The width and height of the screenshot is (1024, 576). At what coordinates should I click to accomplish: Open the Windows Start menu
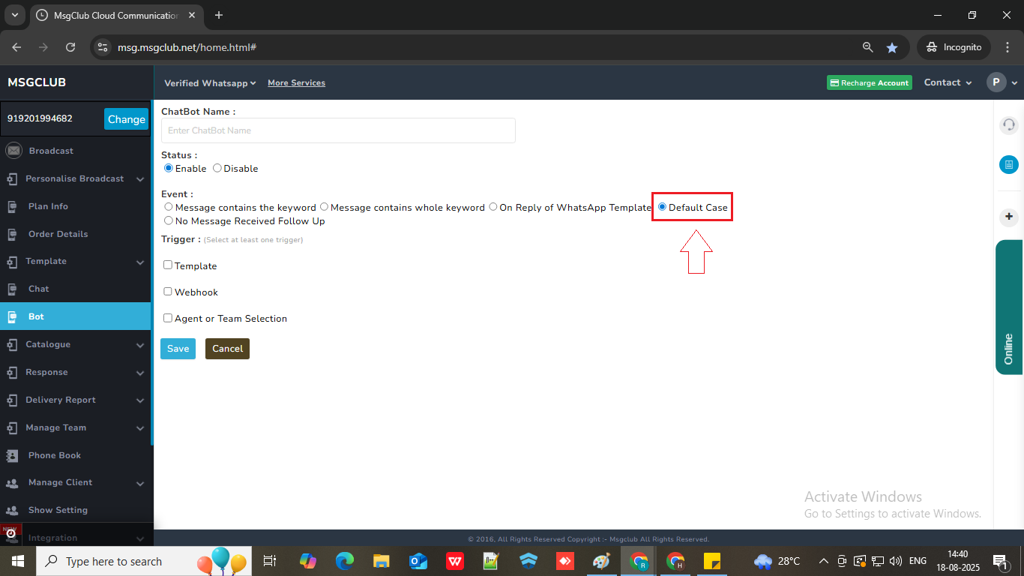click(x=18, y=561)
